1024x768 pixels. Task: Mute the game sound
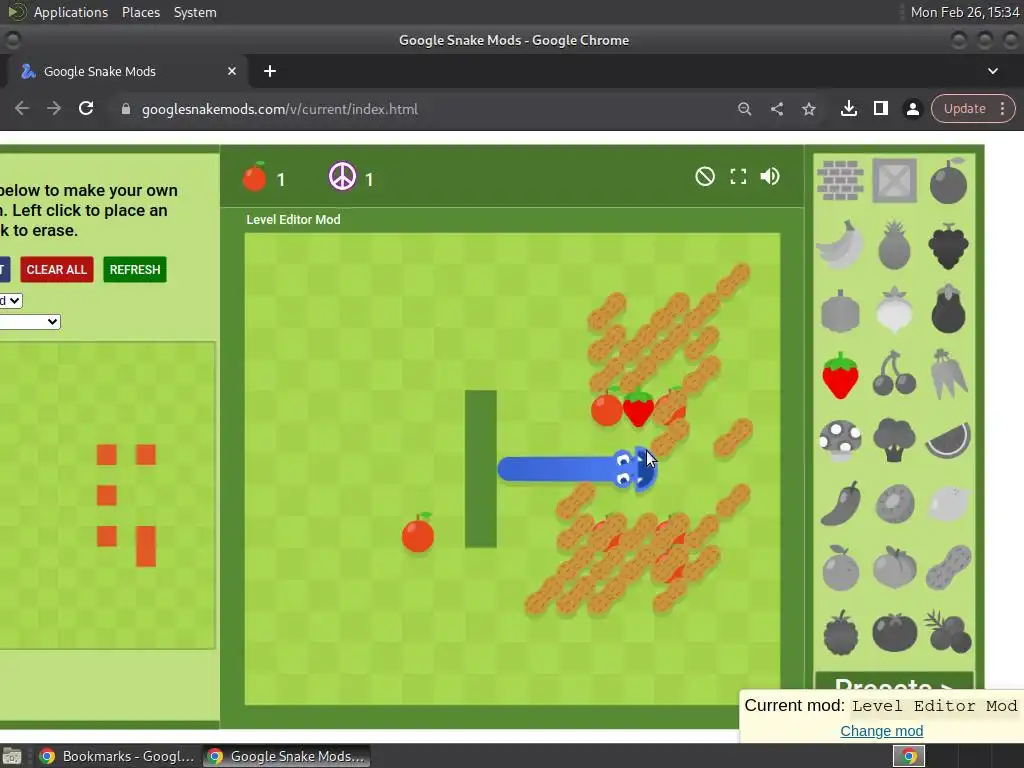(x=770, y=176)
